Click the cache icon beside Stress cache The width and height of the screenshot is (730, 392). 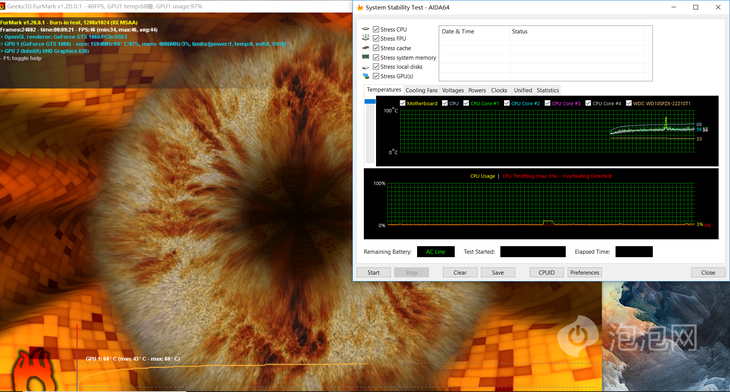click(x=365, y=48)
